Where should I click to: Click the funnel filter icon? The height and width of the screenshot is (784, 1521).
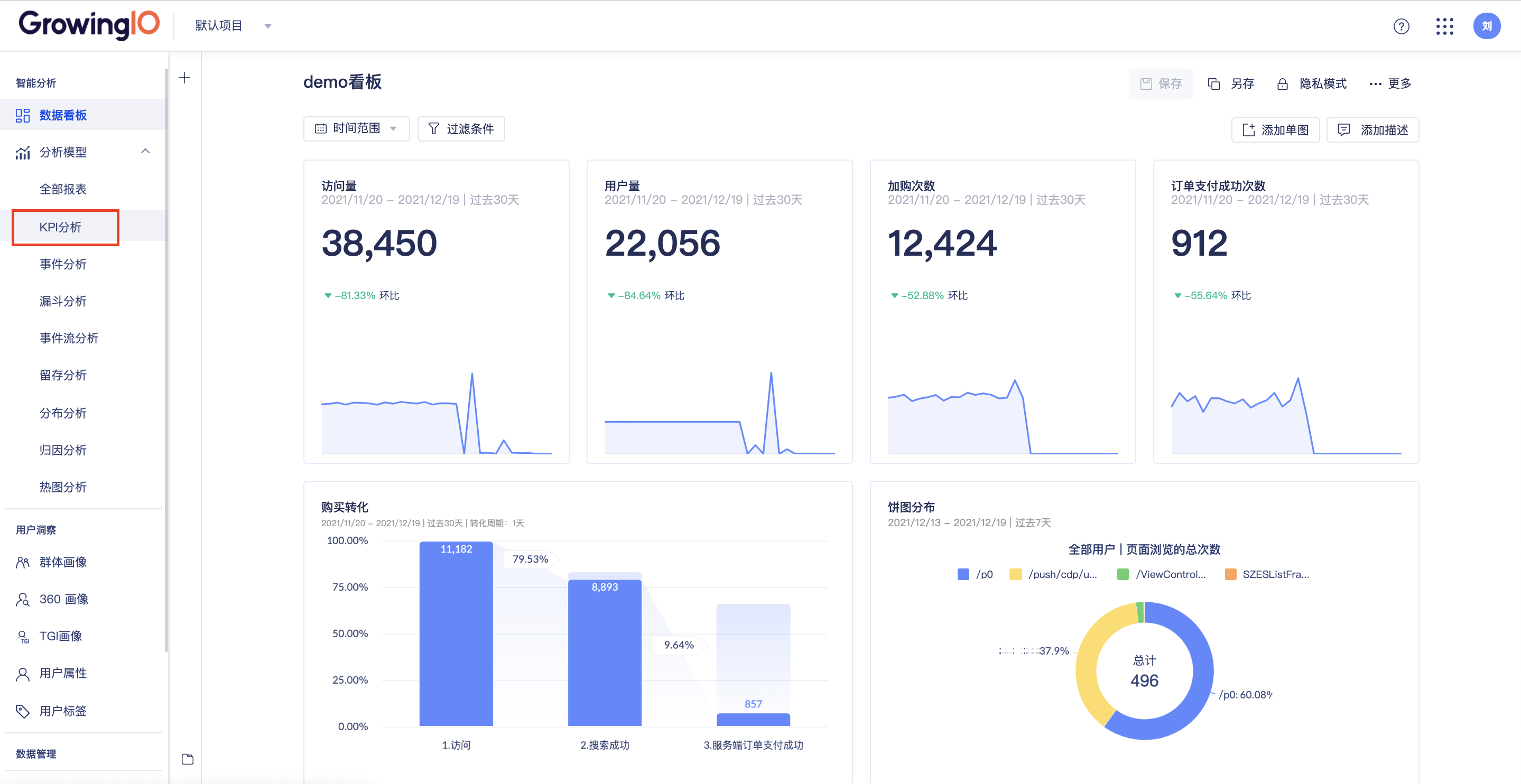[434, 129]
